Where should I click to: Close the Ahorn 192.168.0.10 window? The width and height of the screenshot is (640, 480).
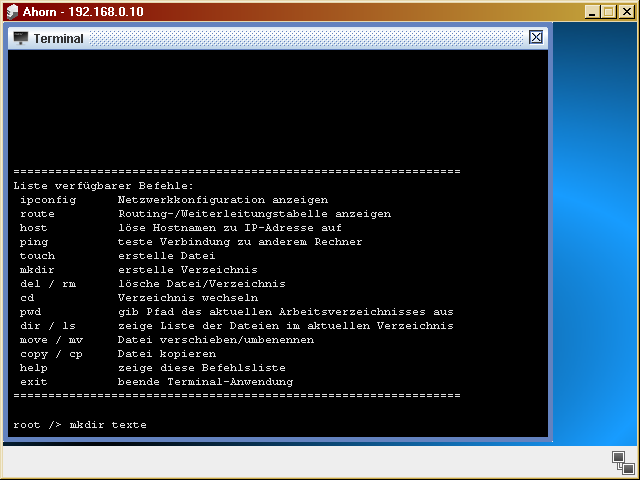(x=626, y=11)
